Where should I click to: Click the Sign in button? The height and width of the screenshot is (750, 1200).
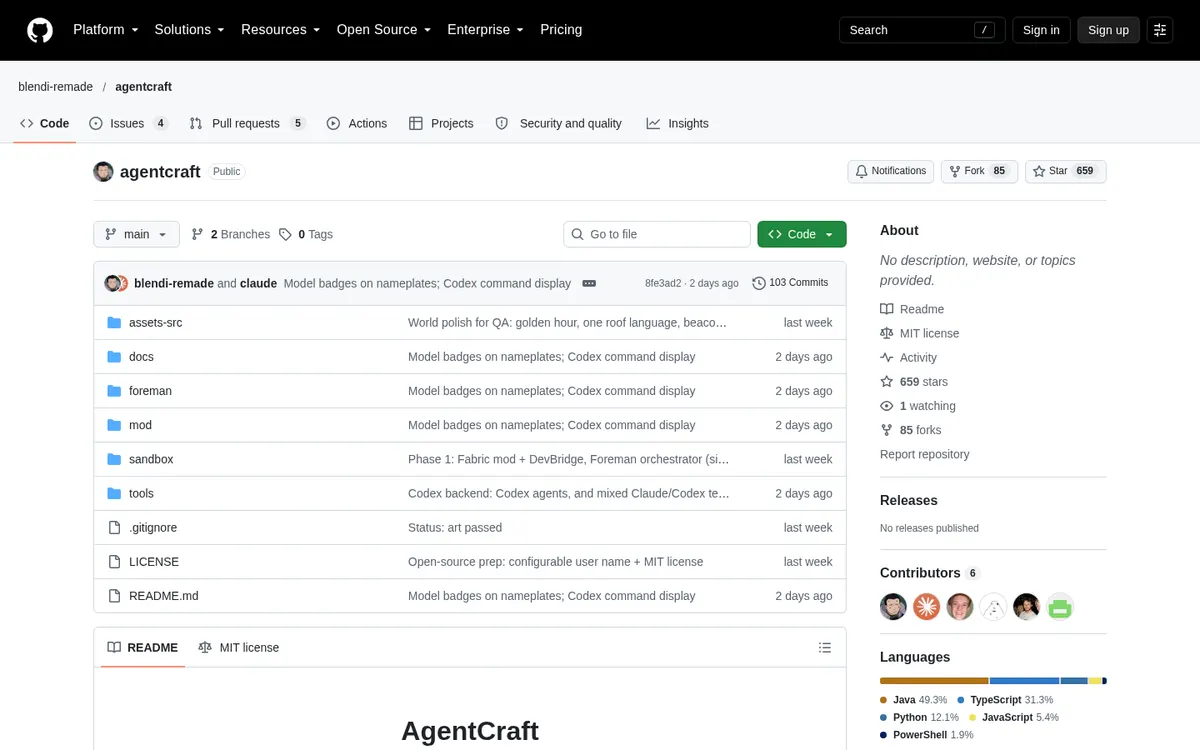tap(1041, 30)
